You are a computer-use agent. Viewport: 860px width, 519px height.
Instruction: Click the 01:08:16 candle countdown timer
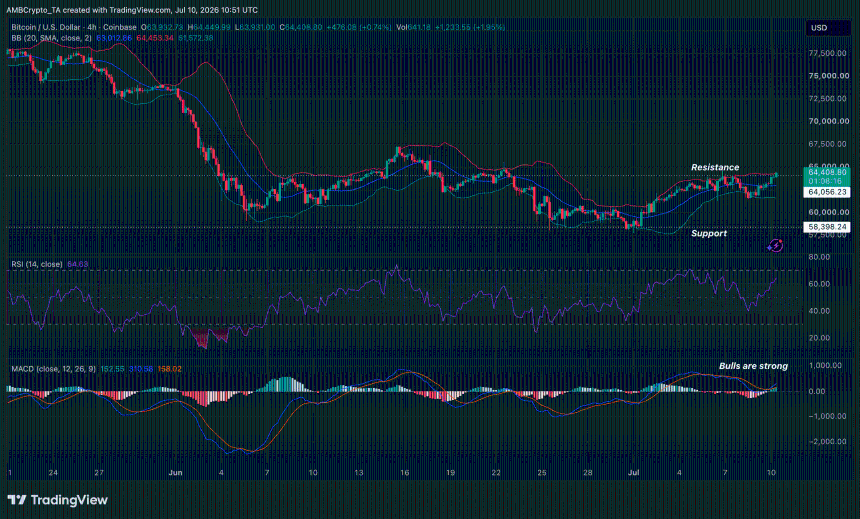click(825, 181)
